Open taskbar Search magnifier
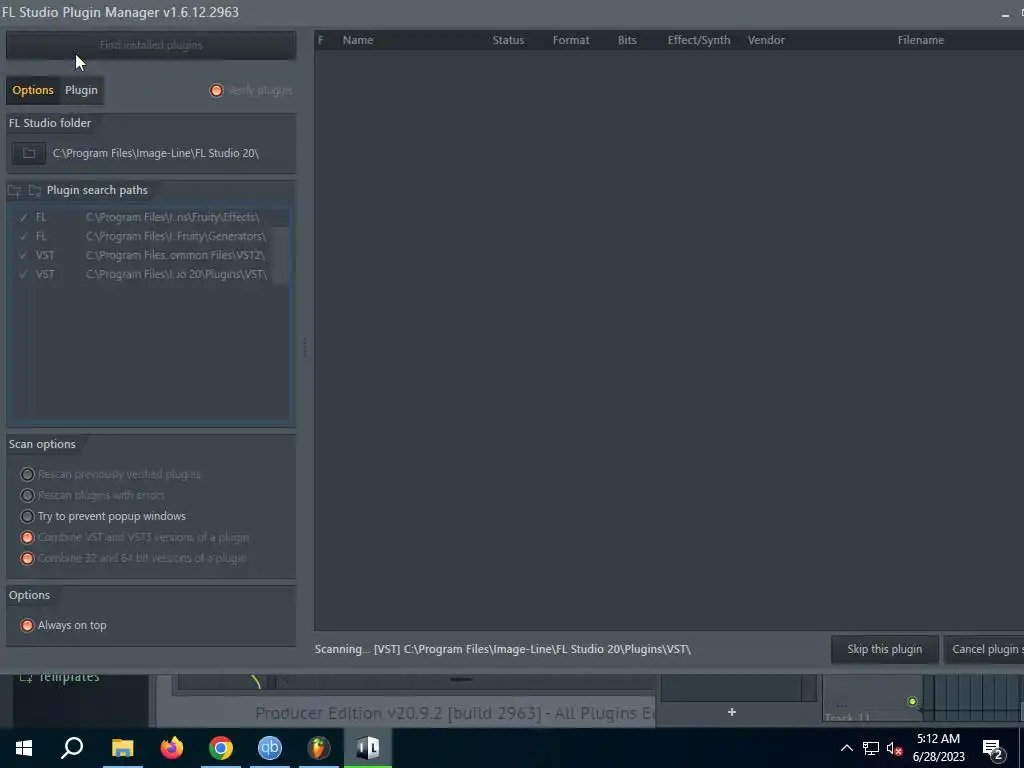This screenshot has width=1024, height=768. (72, 748)
